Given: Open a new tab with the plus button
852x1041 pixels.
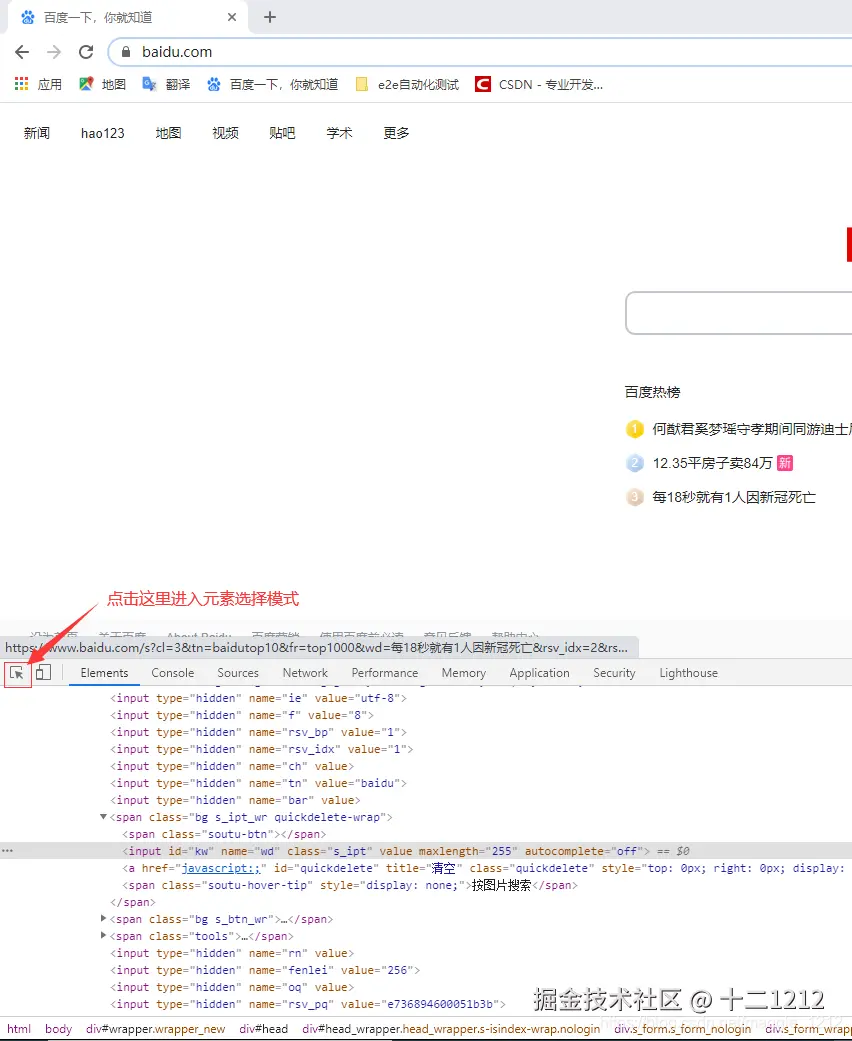Looking at the screenshot, I should [x=270, y=17].
